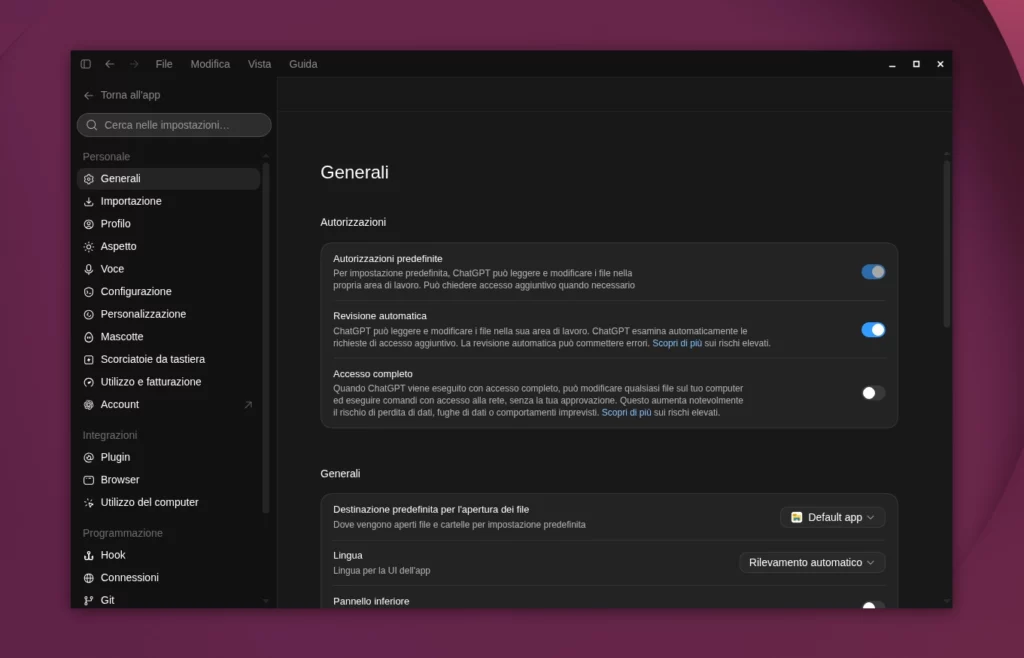Click the icon beside Plugin

click(x=89, y=458)
